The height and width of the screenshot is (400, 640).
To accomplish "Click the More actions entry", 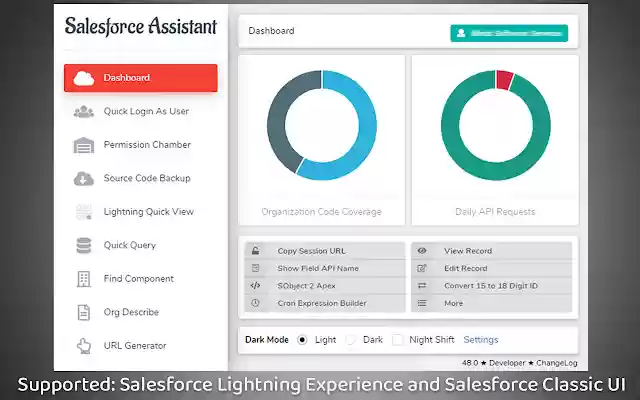I will click(491, 303).
